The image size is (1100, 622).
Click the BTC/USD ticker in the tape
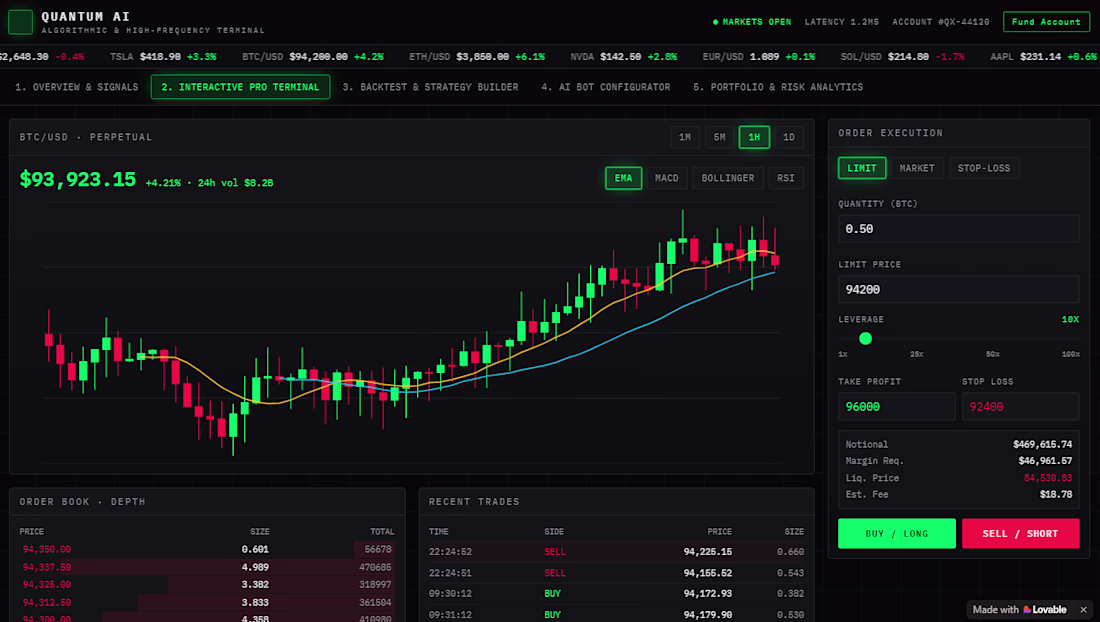(x=313, y=57)
